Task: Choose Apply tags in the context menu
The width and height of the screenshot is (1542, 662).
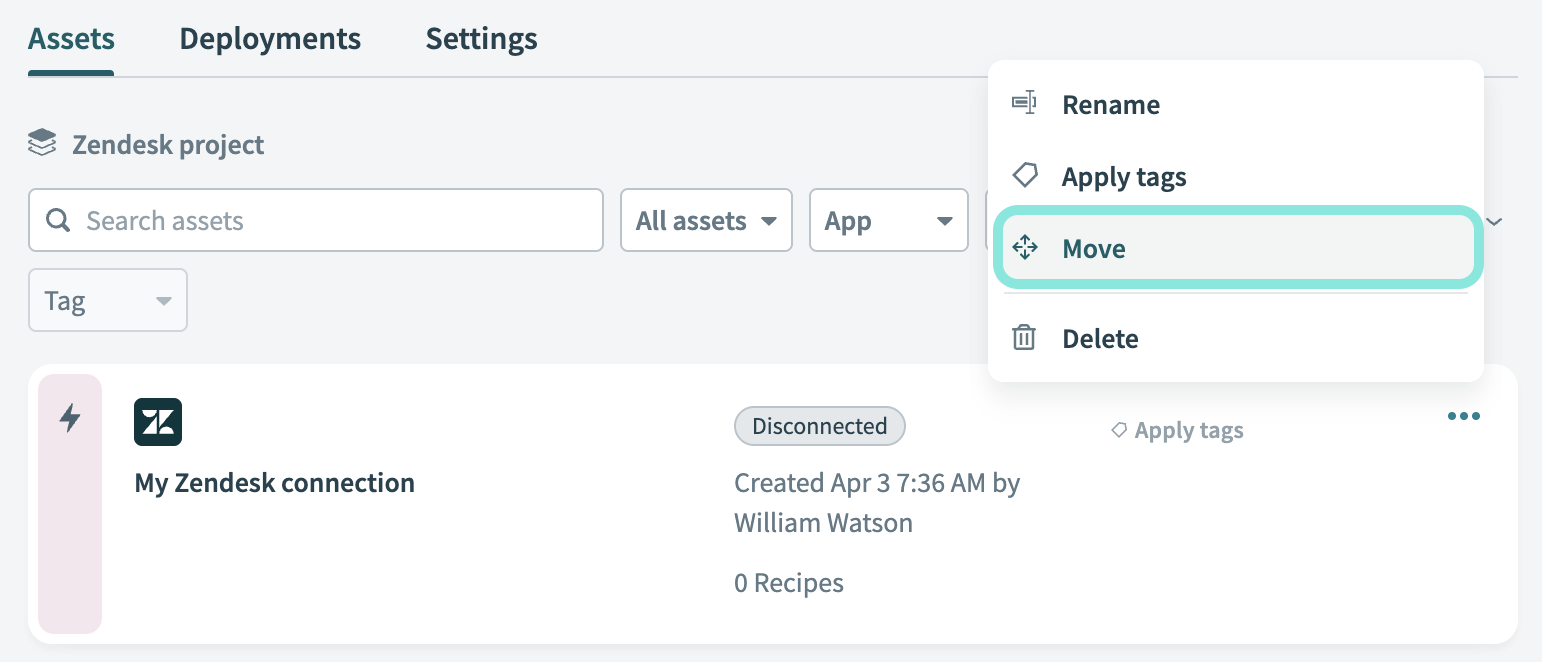Action: (1123, 177)
